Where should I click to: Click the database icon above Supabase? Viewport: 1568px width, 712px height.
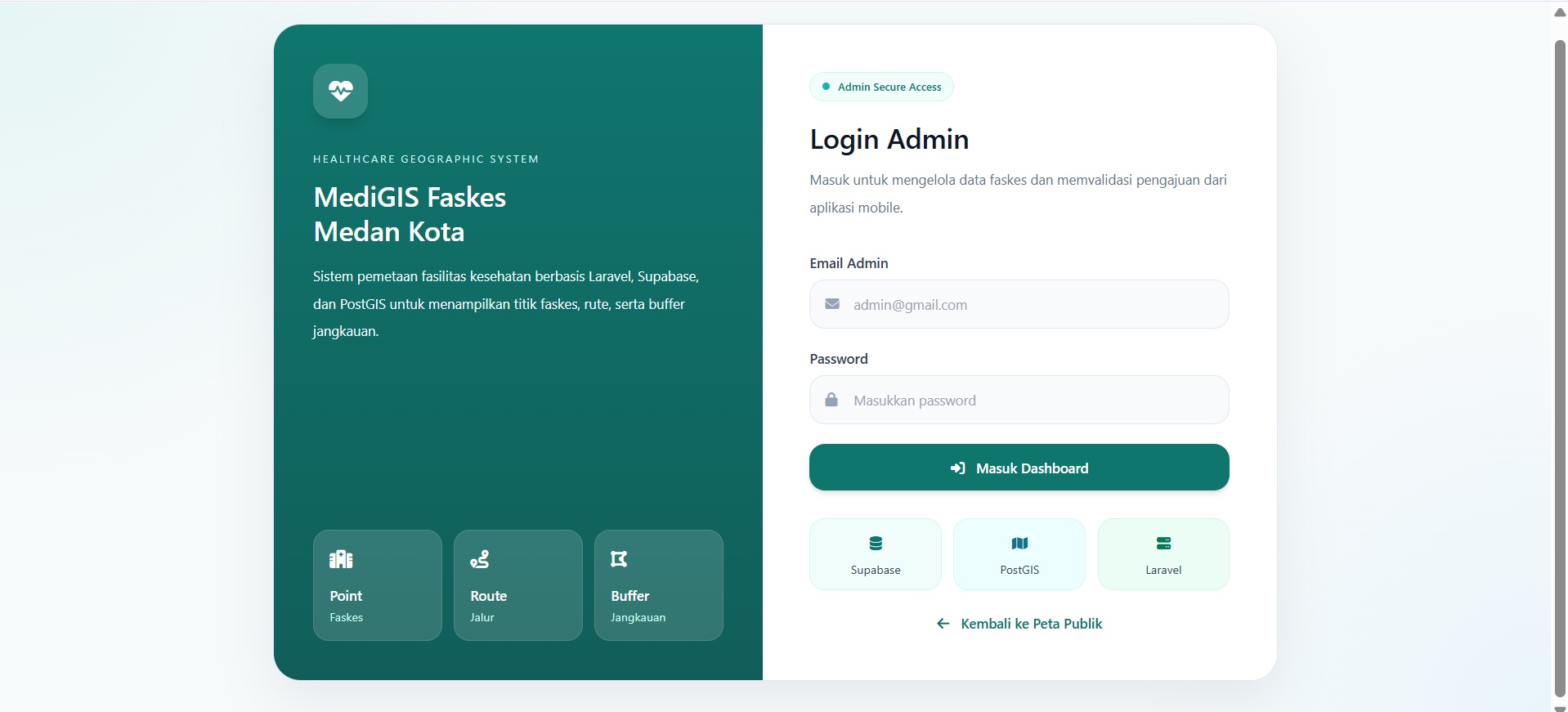click(x=876, y=544)
